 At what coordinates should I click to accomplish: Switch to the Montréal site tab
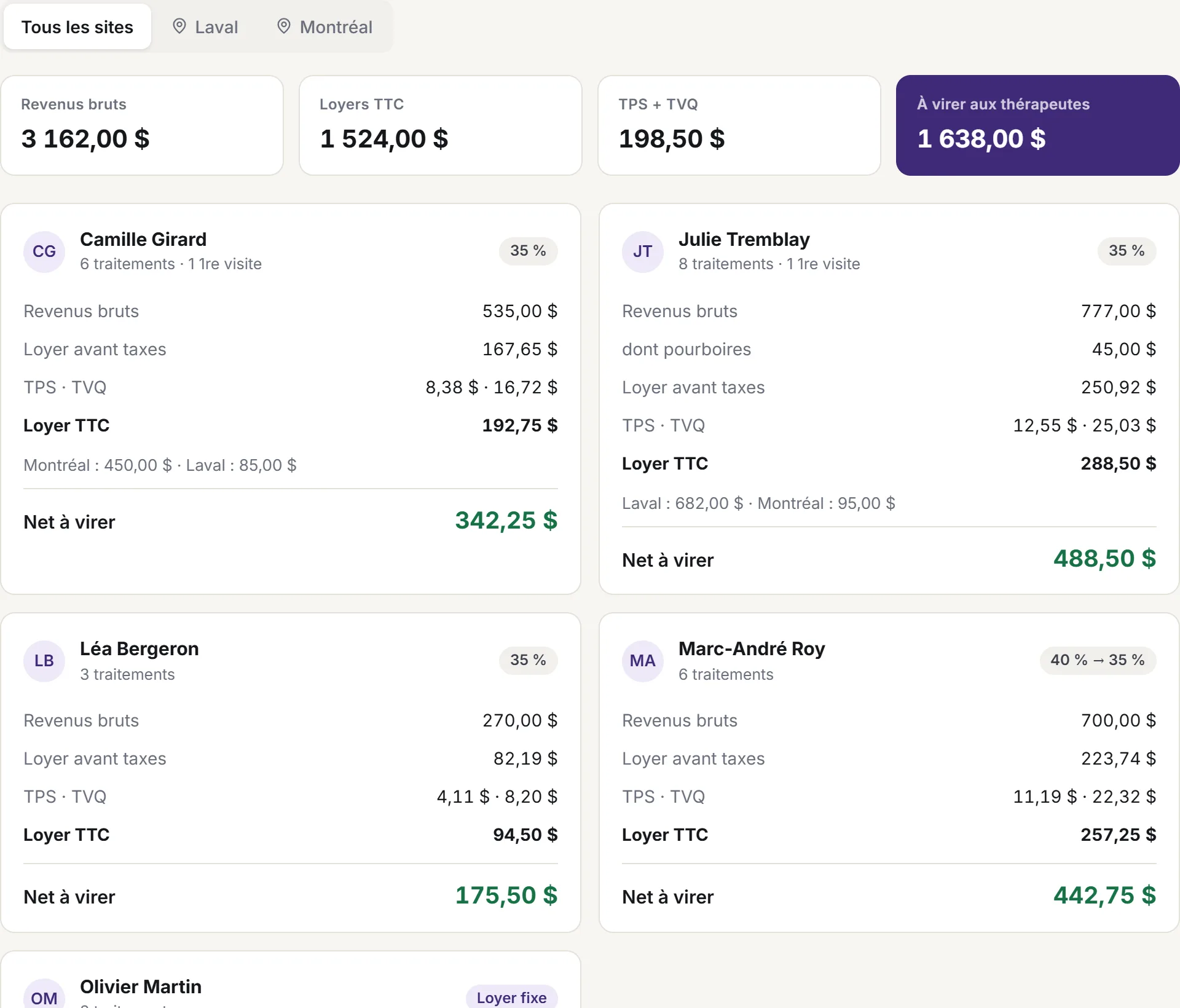click(x=324, y=27)
